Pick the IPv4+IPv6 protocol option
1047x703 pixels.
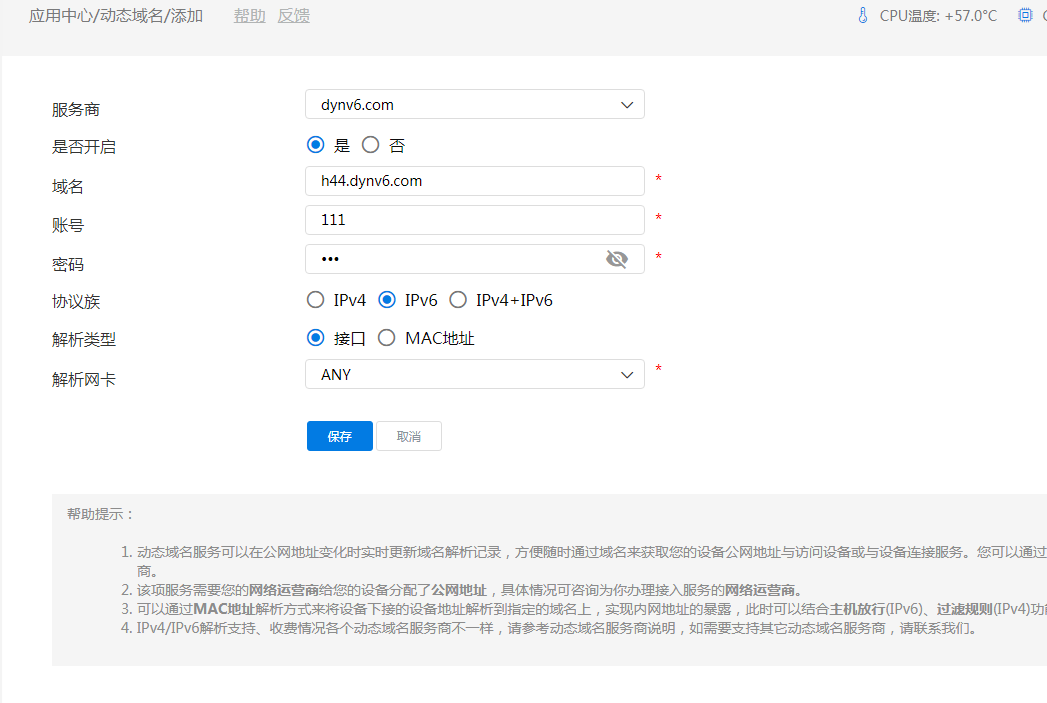(x=458, y=300)
